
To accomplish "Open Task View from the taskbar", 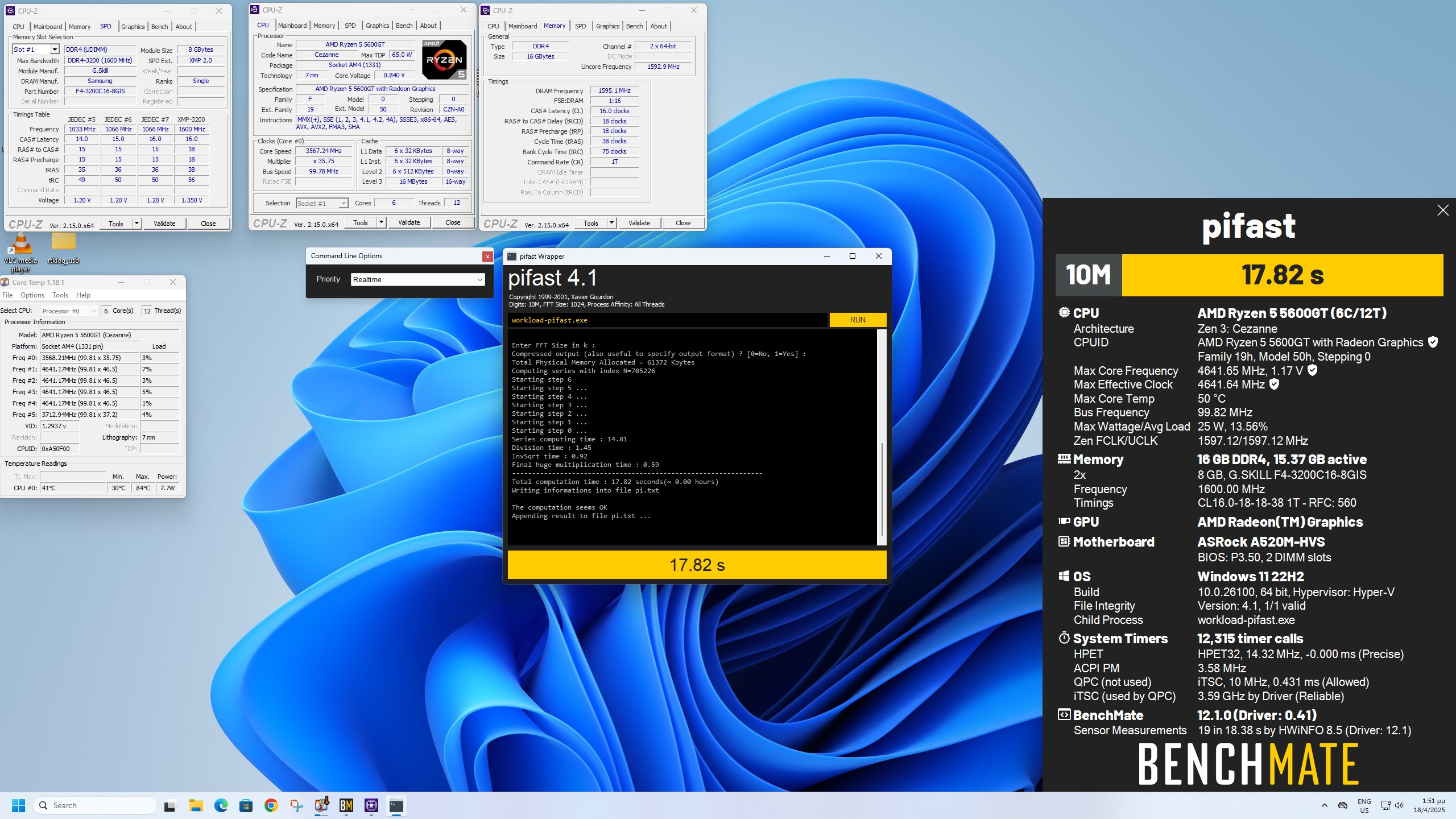I will (170, 805).
